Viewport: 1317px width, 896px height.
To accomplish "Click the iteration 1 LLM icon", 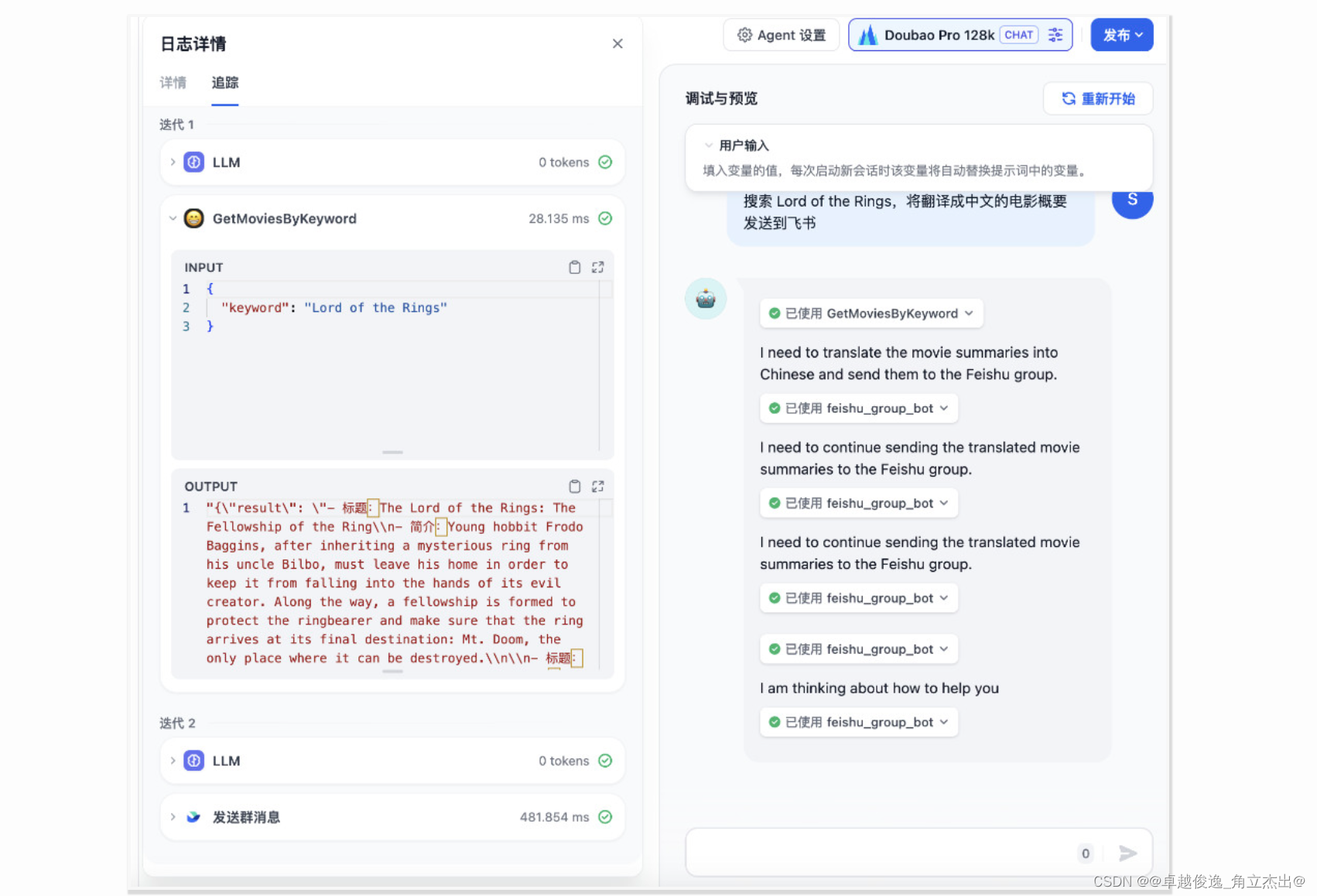I will (x=194, y=162).
